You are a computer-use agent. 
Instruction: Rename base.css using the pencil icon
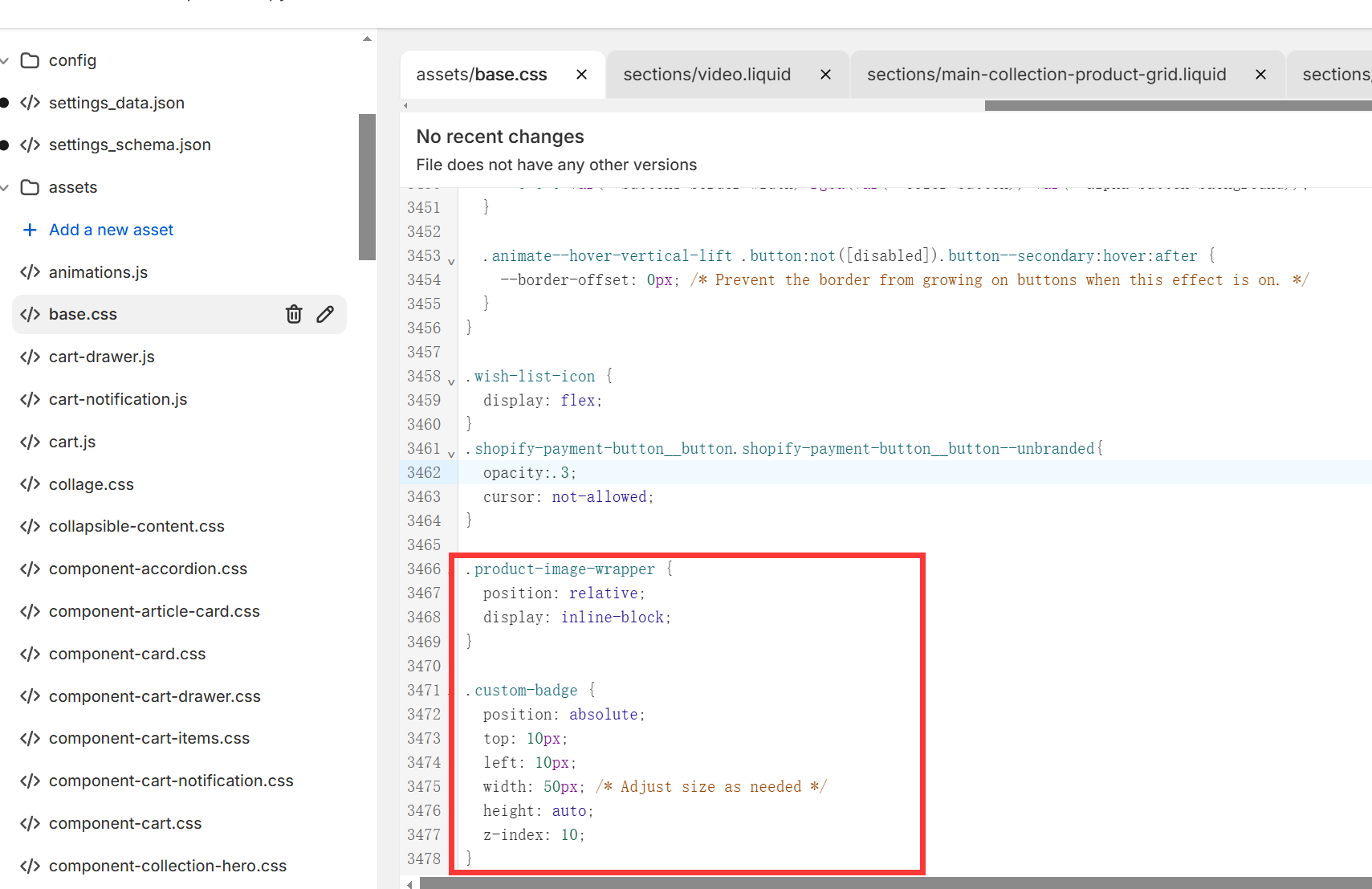325,314
